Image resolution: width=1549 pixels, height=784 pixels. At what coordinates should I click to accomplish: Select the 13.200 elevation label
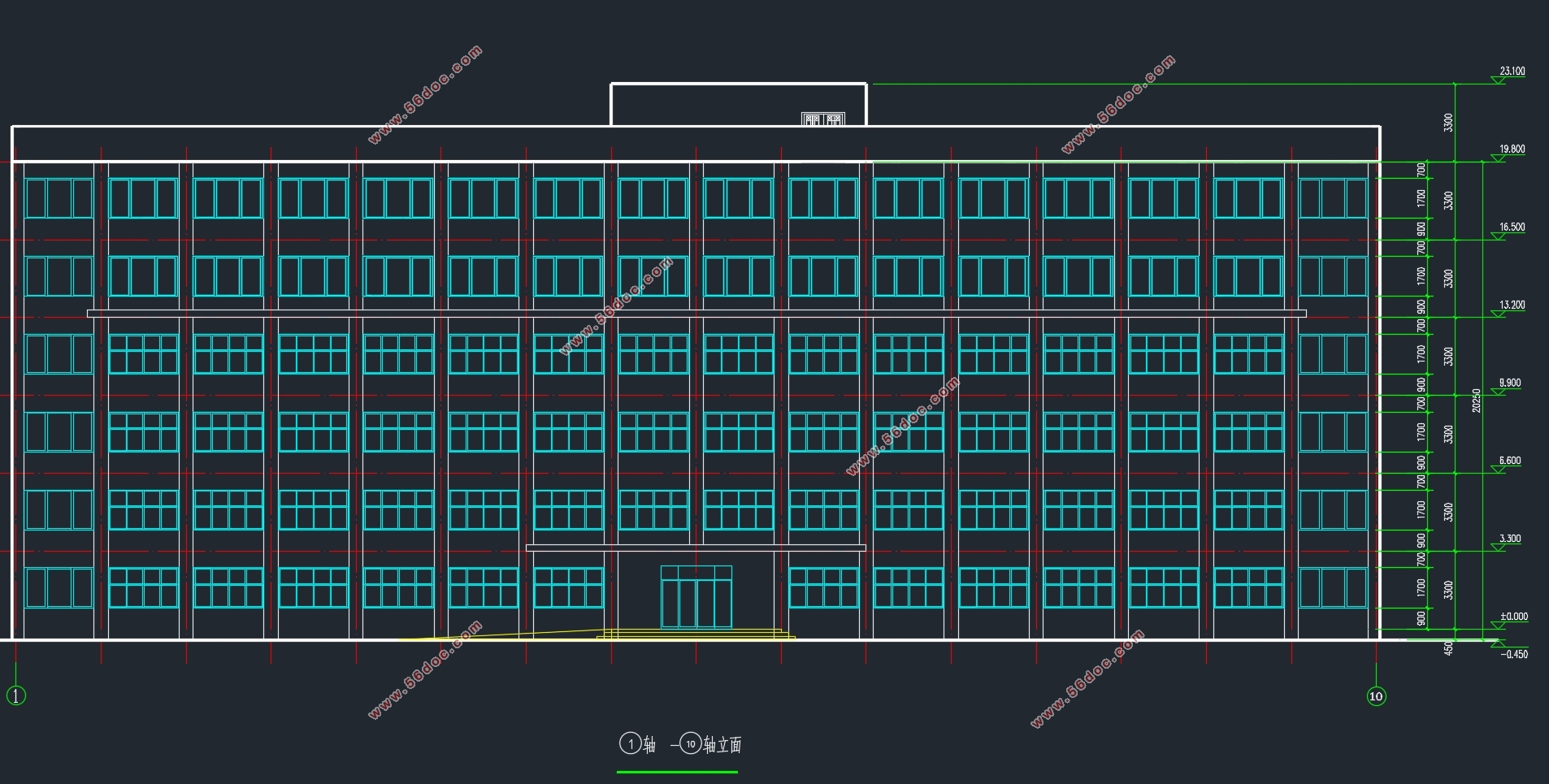(x=1512, y=305)
